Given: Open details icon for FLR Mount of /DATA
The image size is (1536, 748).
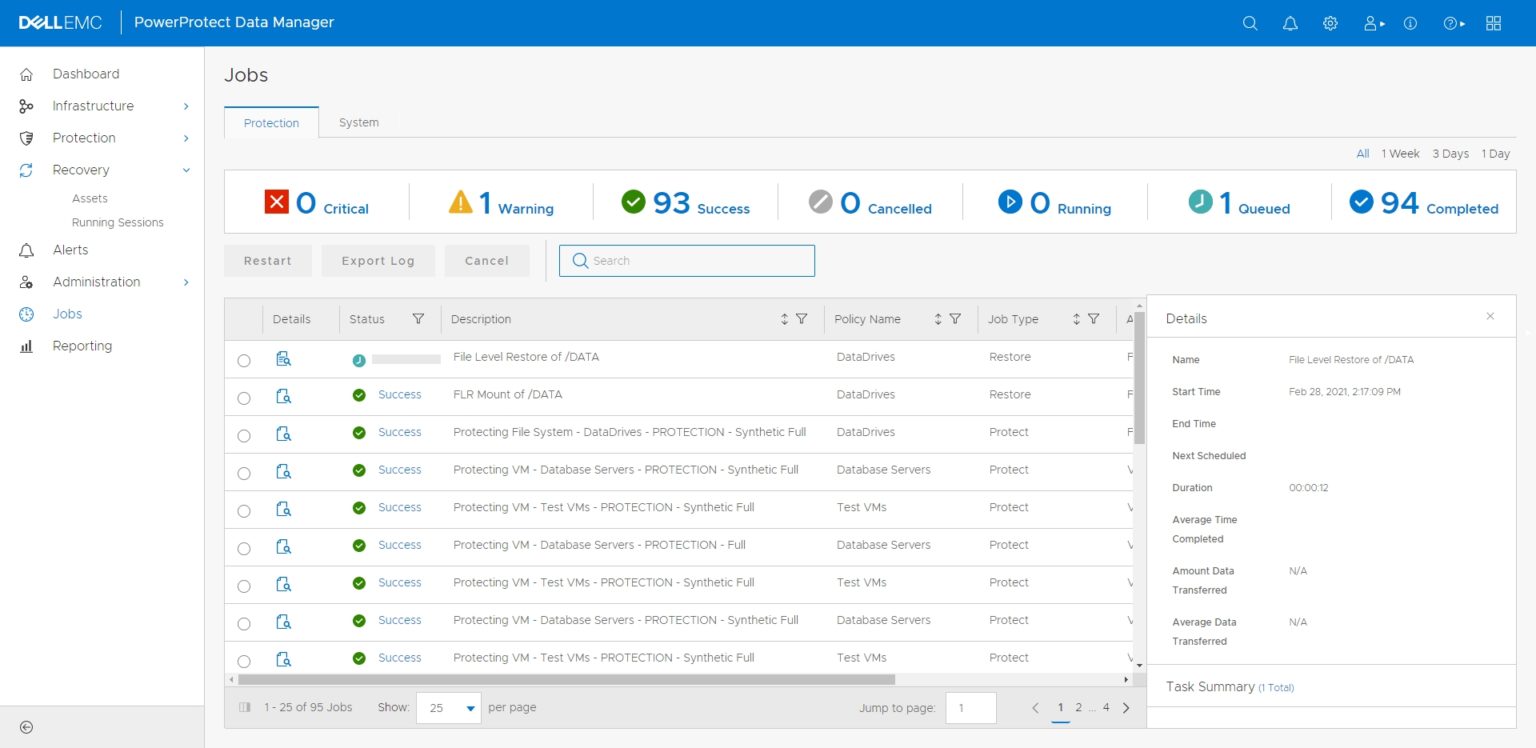Looking at the screenshot, I should [x=283, y=396].
